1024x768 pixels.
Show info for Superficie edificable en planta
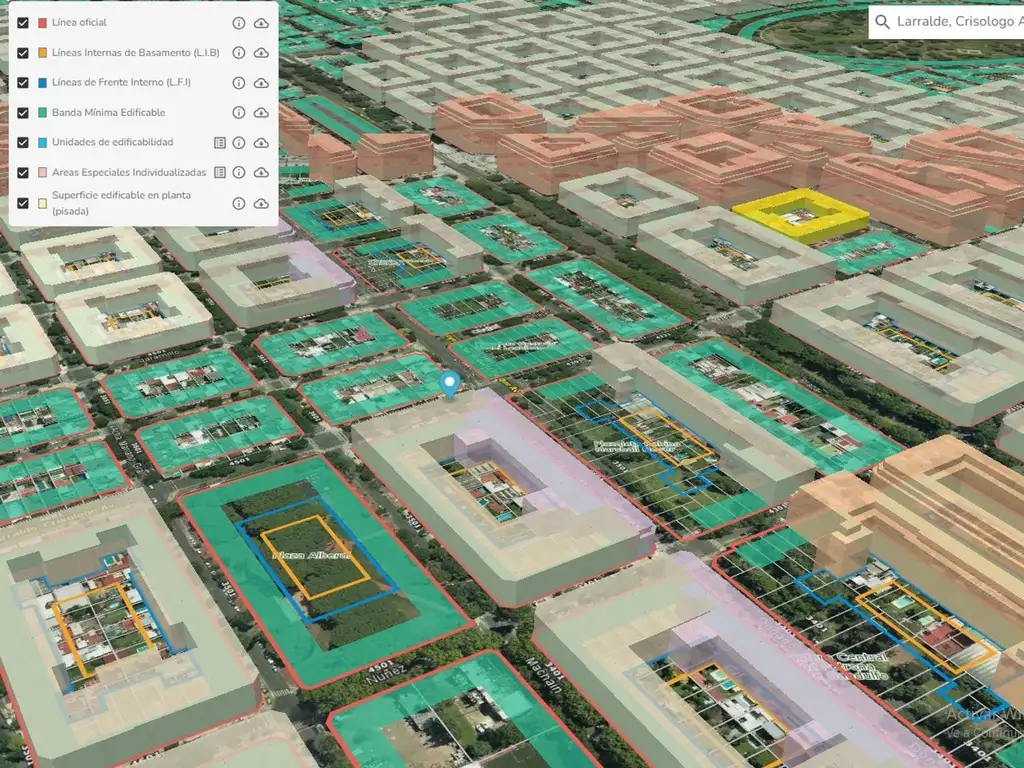(239, 203)
